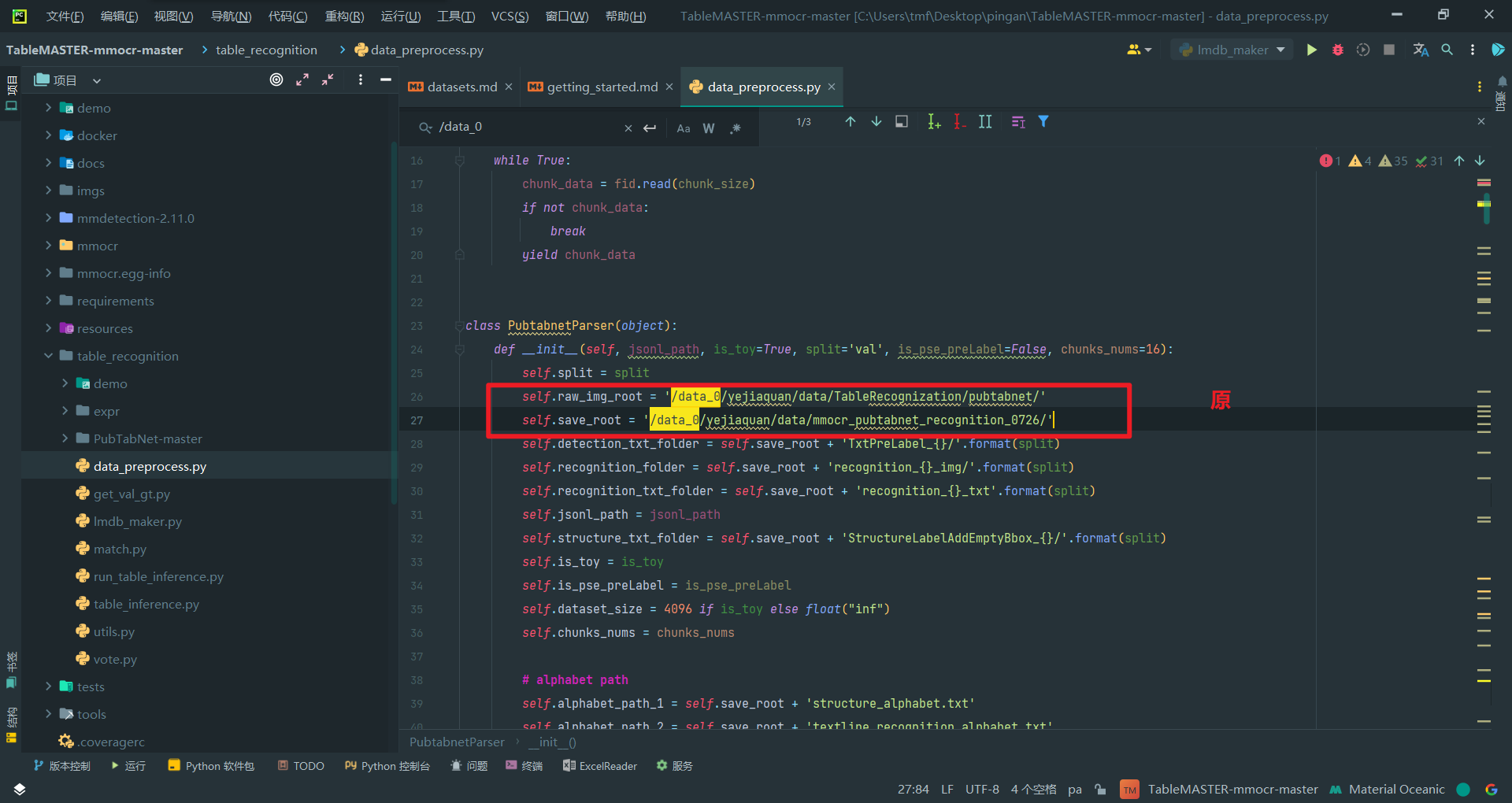Expand all in project panel

[x=302, y=80]
